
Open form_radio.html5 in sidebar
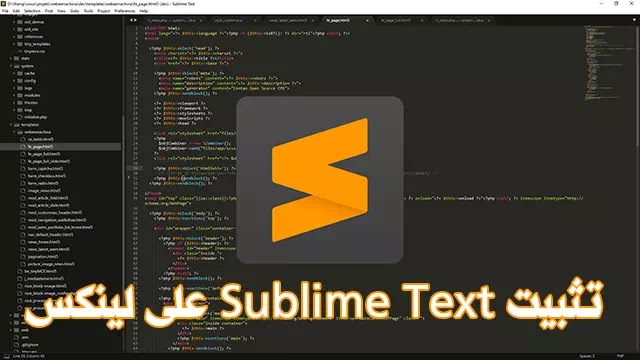pos(43,183)
